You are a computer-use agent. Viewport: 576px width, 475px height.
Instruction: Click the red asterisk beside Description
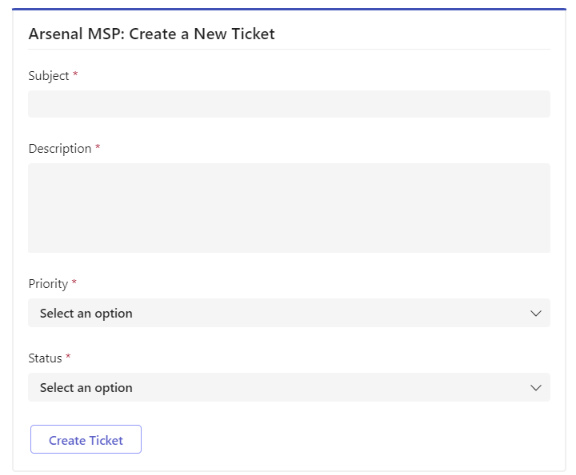pos(98,147)
